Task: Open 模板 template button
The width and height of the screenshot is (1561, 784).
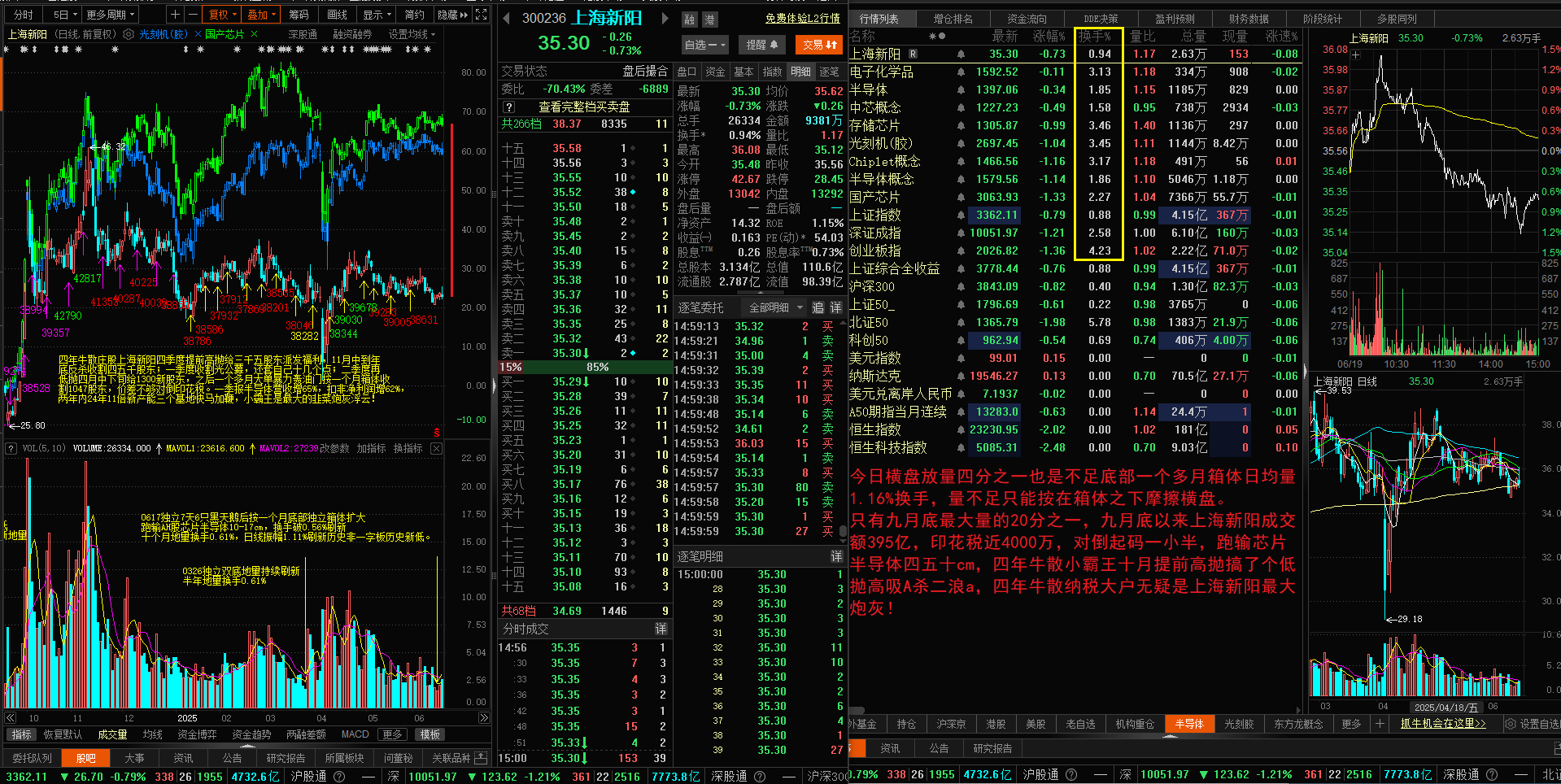Action: click(x=430, y=734)
